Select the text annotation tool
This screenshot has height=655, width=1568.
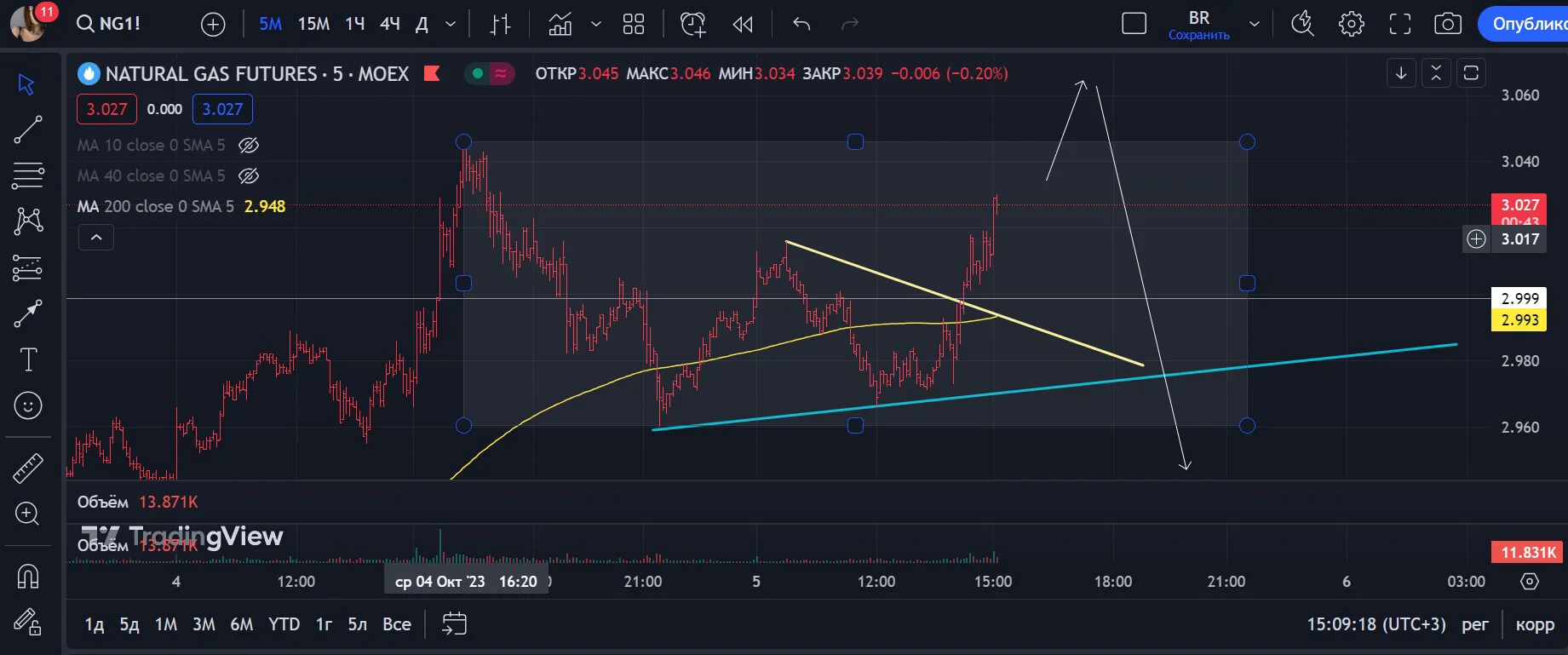[x=28, y=359]
